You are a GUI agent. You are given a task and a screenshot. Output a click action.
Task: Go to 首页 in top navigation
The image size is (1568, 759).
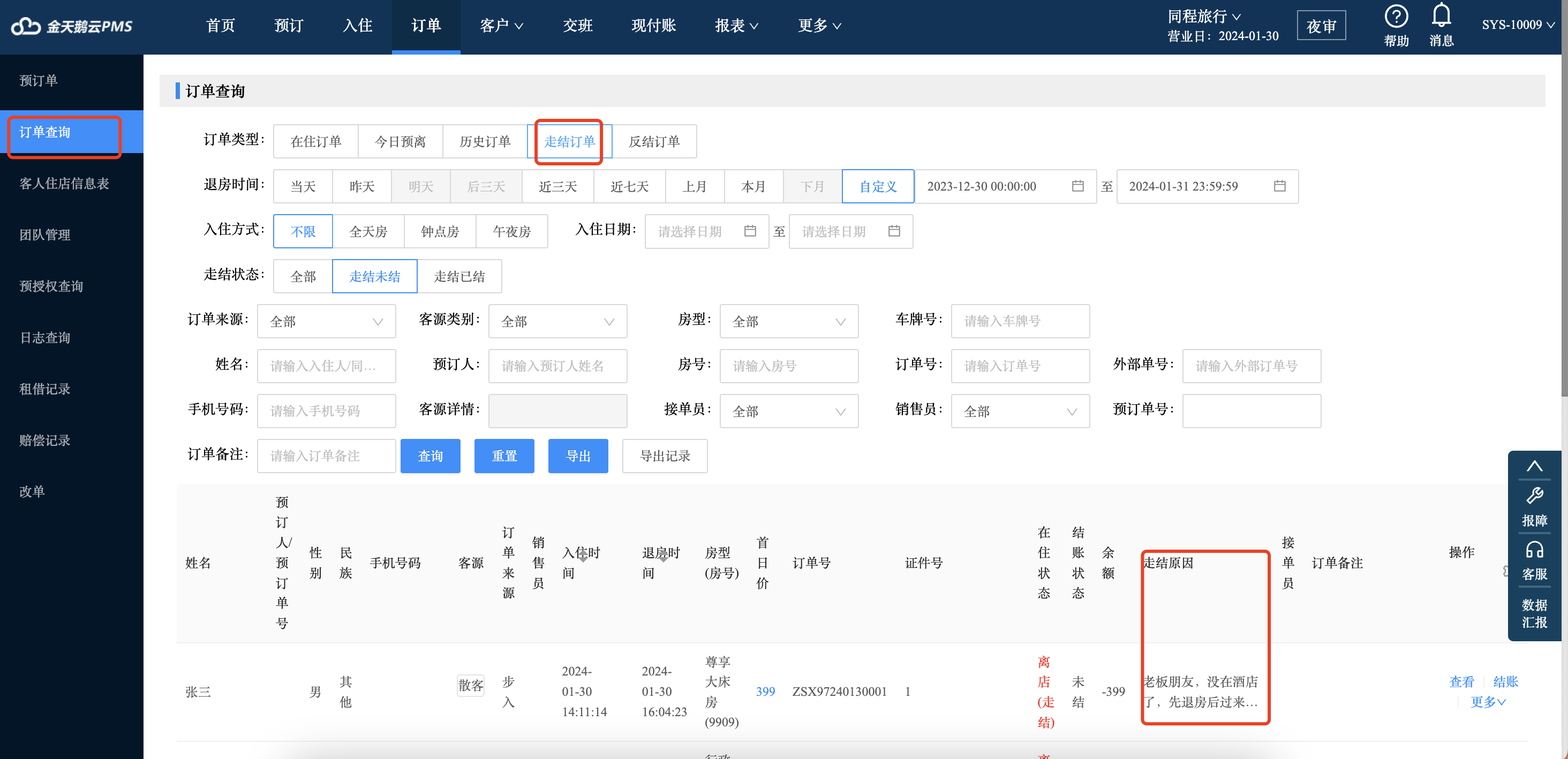tap(220, 26)
